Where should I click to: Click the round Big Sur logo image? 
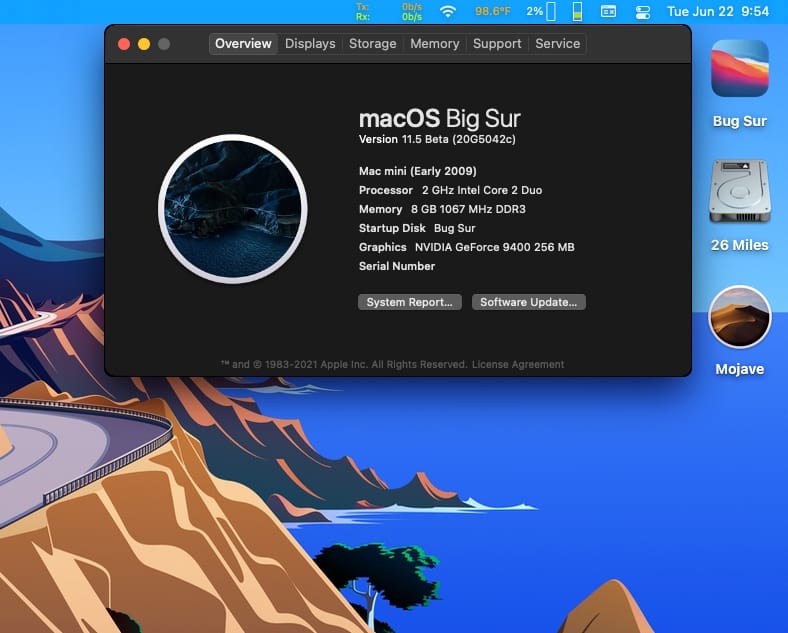click(233, 208)
